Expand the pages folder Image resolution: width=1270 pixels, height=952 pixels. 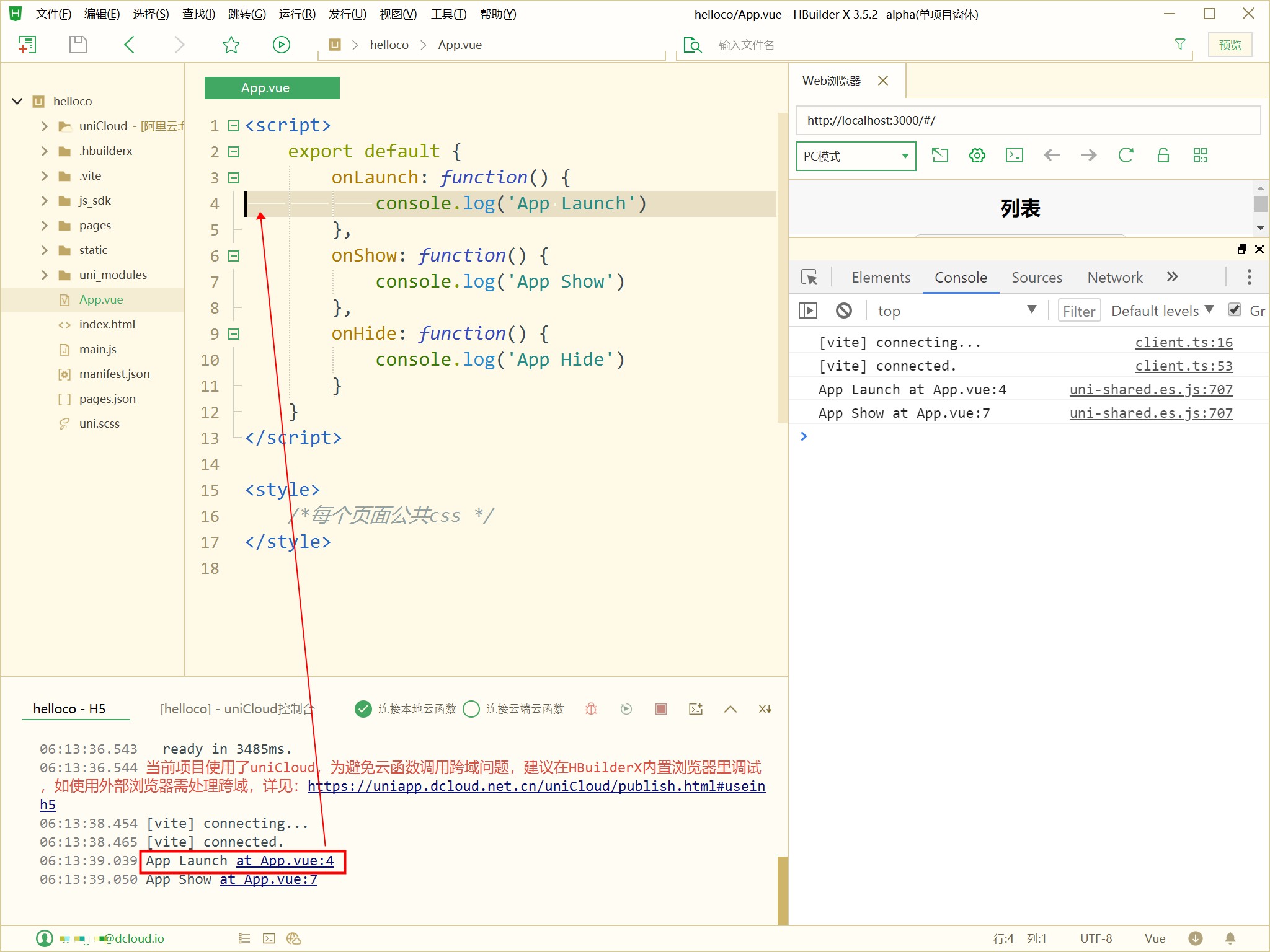(x=44, y=226)
